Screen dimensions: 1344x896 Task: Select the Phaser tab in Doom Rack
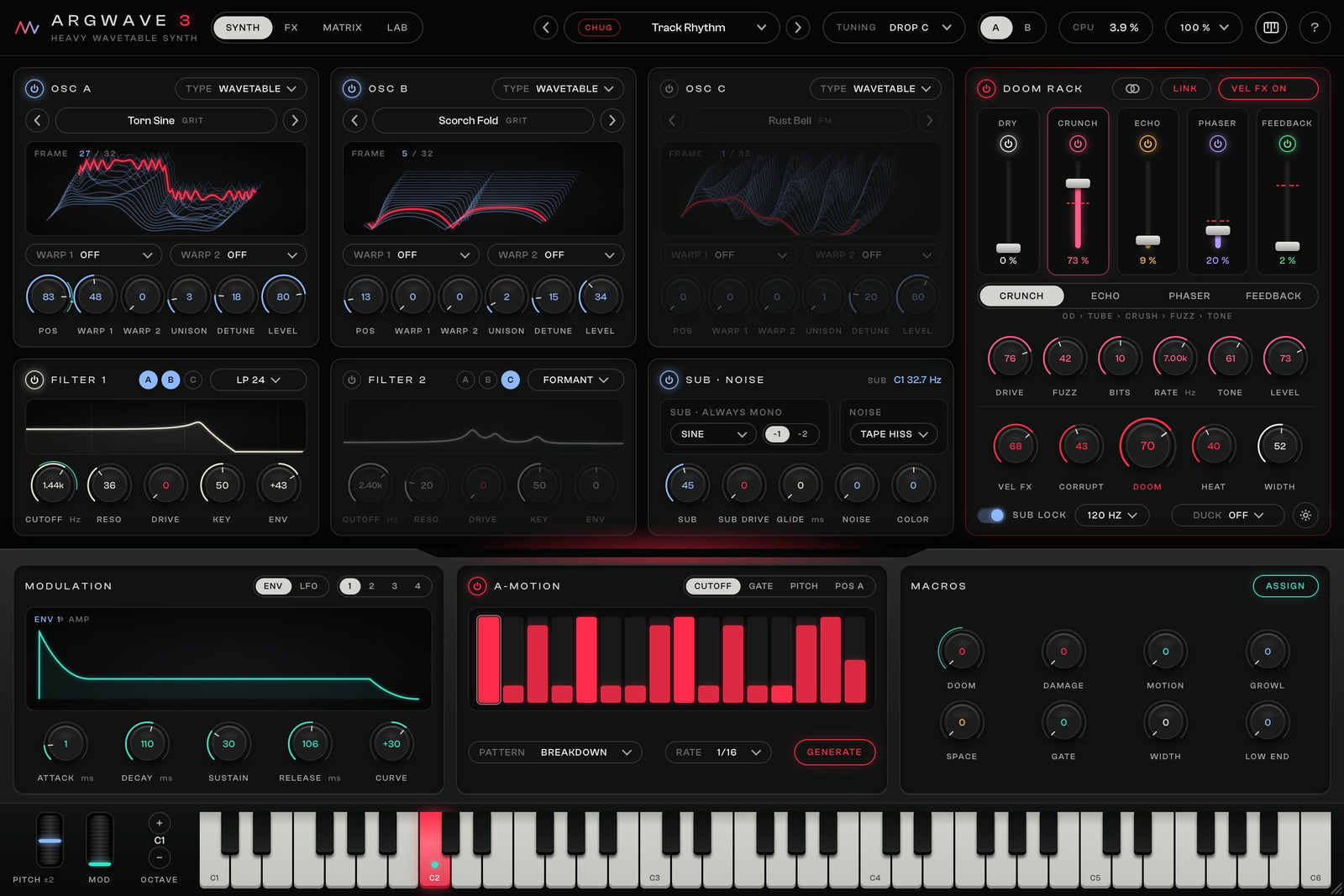coord(1189,296)
